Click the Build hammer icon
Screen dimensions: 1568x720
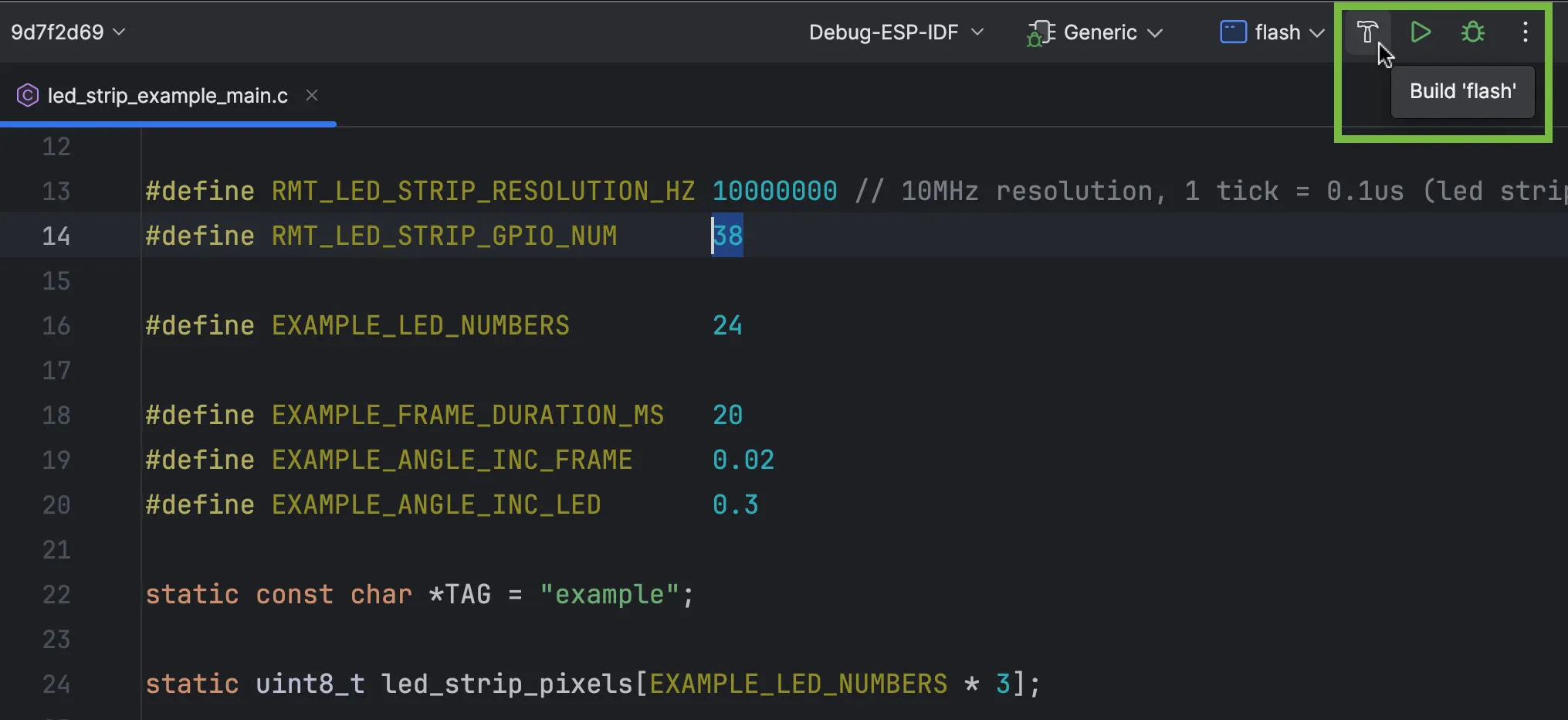pos(1366,32)
